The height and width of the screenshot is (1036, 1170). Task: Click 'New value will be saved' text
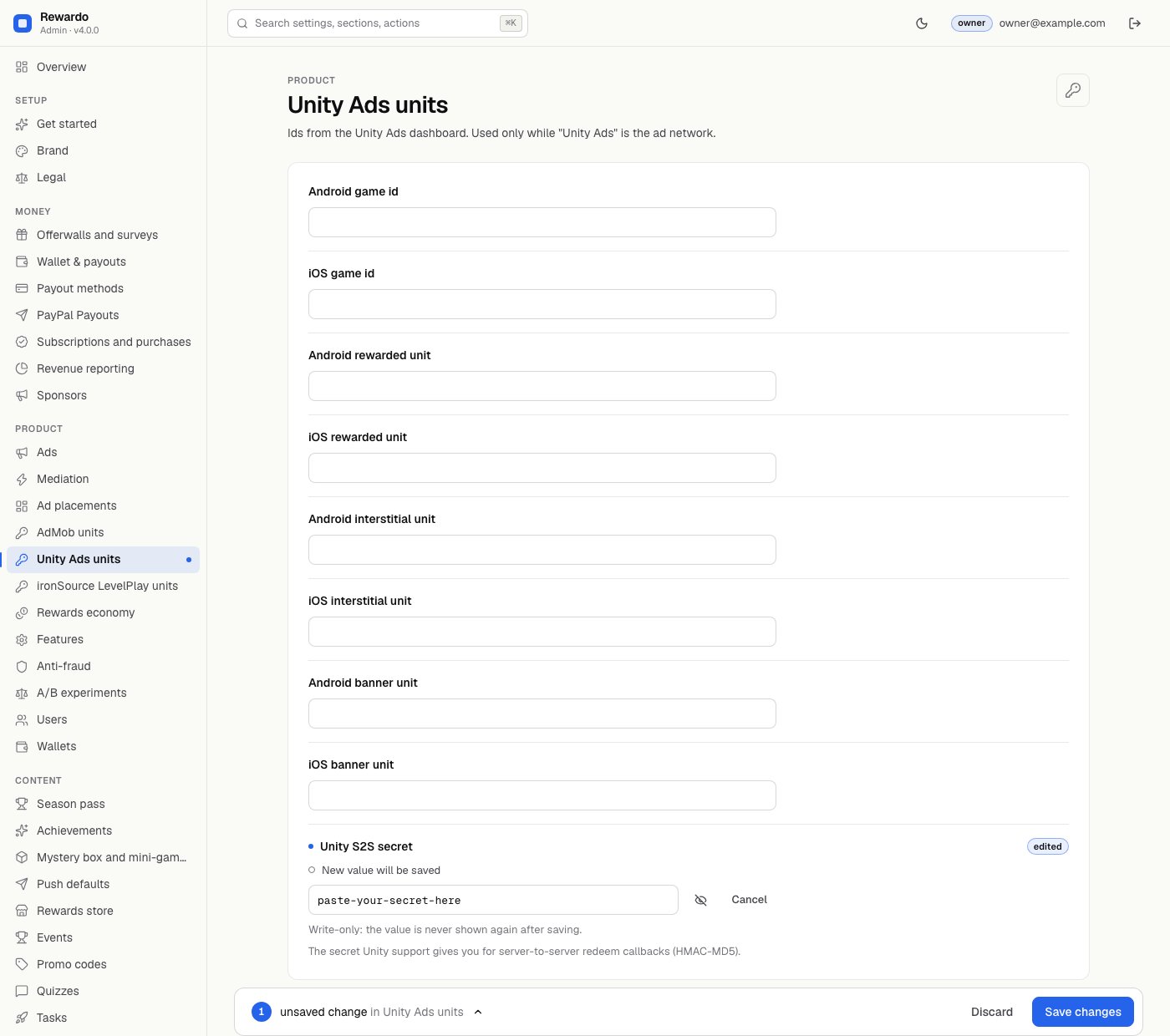pyautogui.click(x=381, y=870)
